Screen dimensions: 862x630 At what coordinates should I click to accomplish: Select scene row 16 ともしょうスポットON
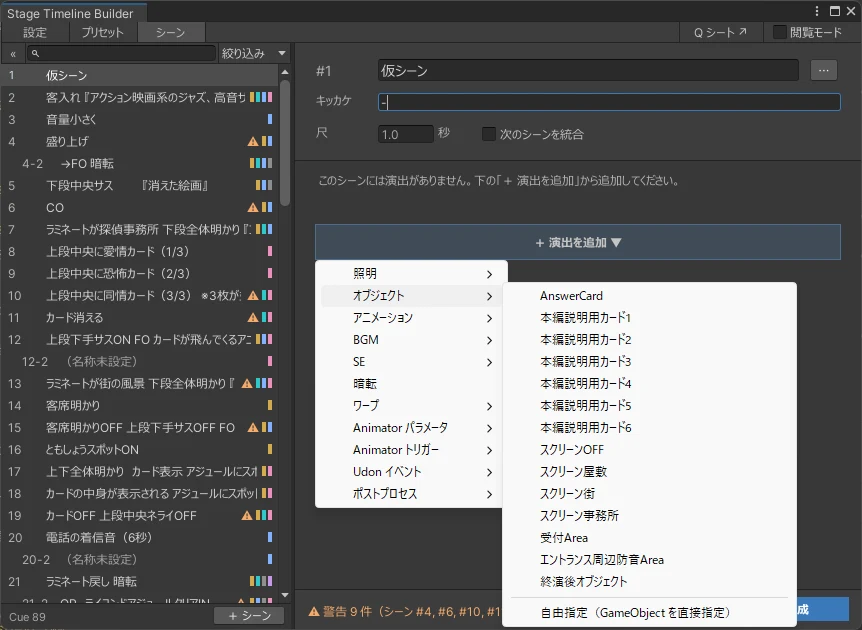coord(140,449)
